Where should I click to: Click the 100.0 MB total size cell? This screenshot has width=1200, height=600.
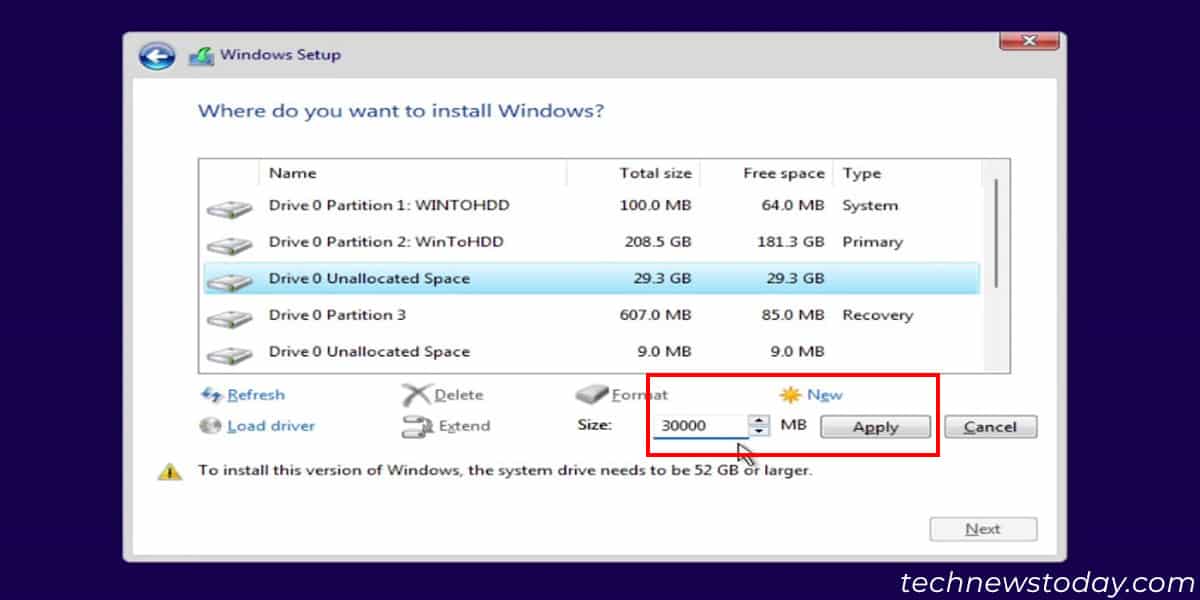coord(654,205)
